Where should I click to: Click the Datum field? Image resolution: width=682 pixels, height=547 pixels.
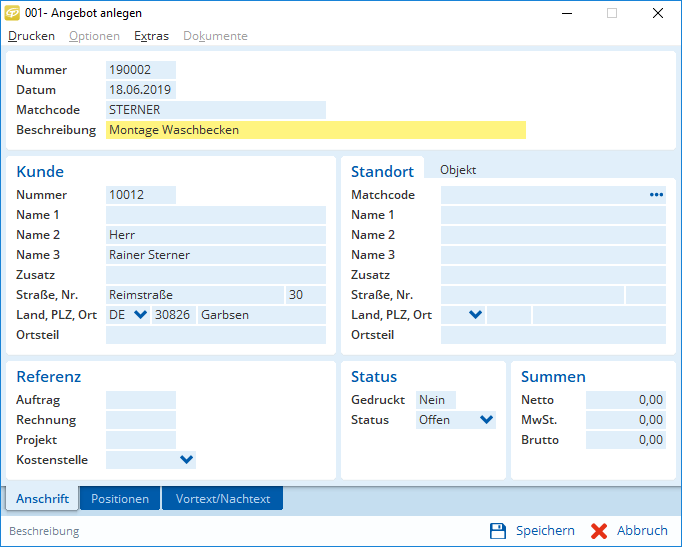pos(140,90)
